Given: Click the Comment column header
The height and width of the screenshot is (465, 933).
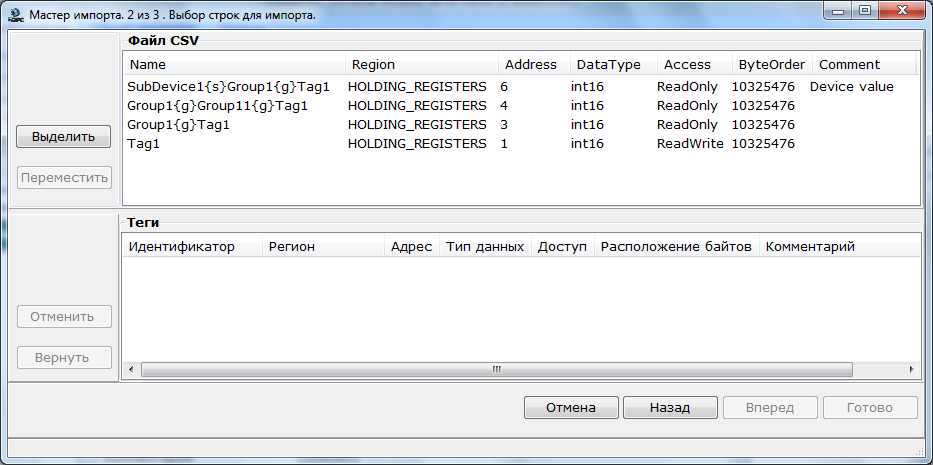Looking at the screenshot, I should pos(864,64).
